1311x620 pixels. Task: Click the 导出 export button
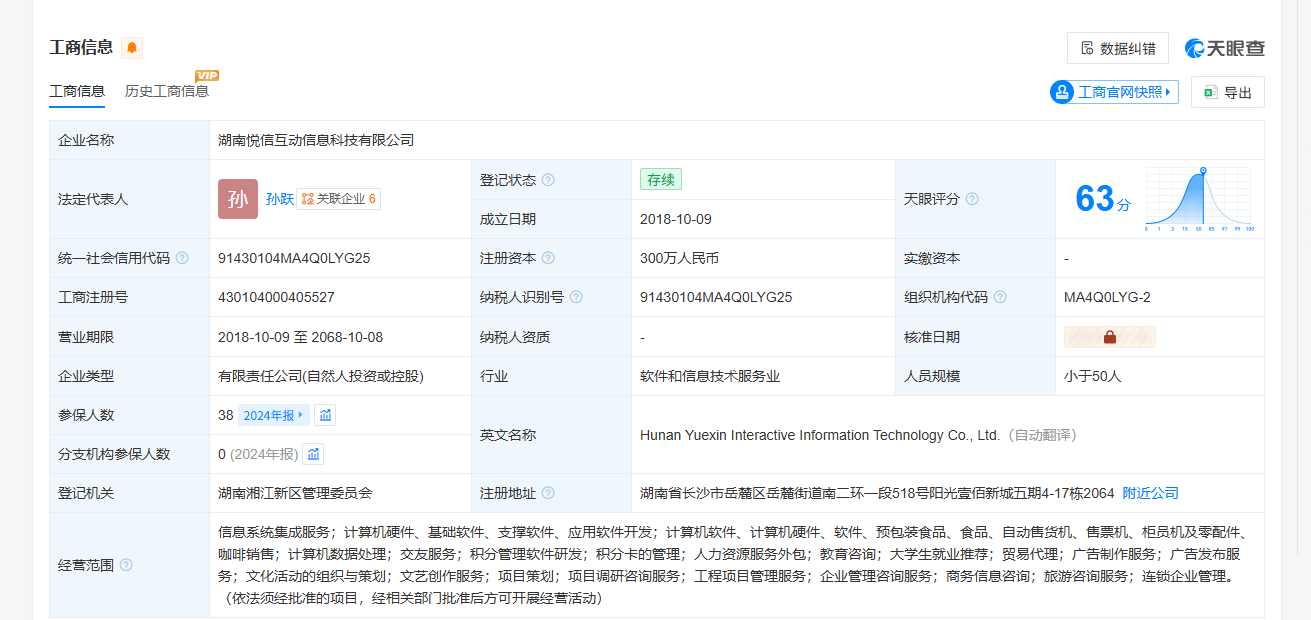coord(1227,92)
